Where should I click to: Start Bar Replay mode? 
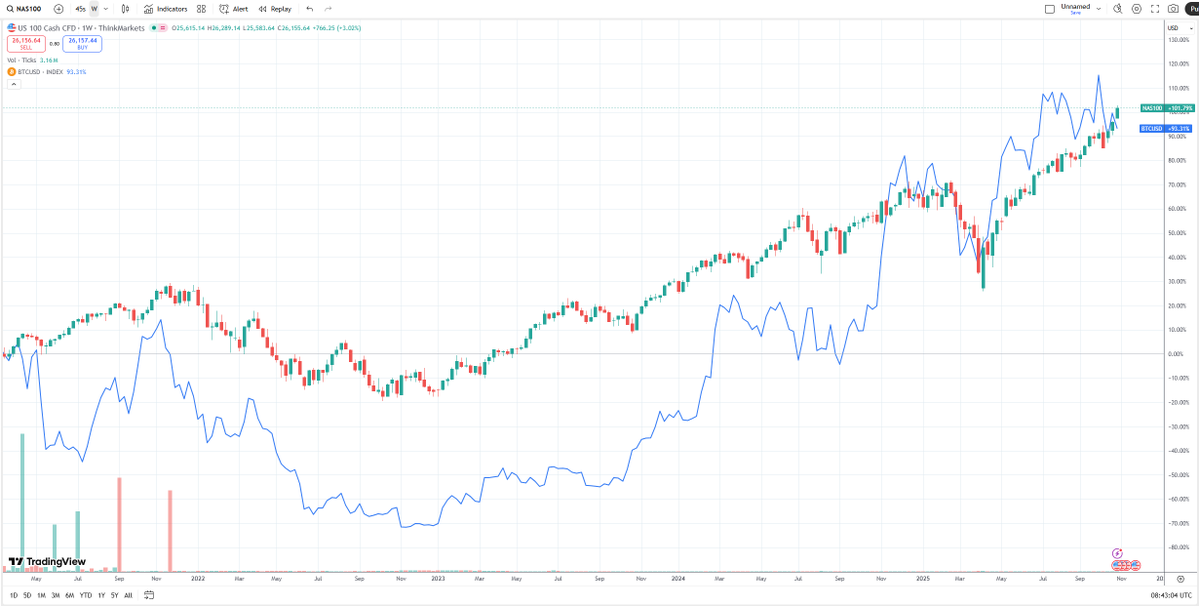coord(275,8)
